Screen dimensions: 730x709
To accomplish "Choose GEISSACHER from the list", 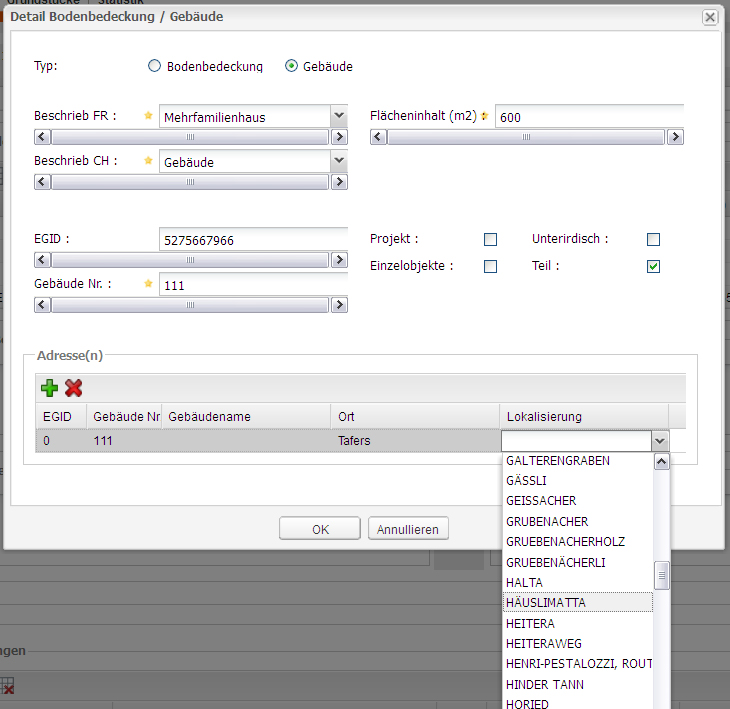I will pyautogui.click(x=578, y=501).
